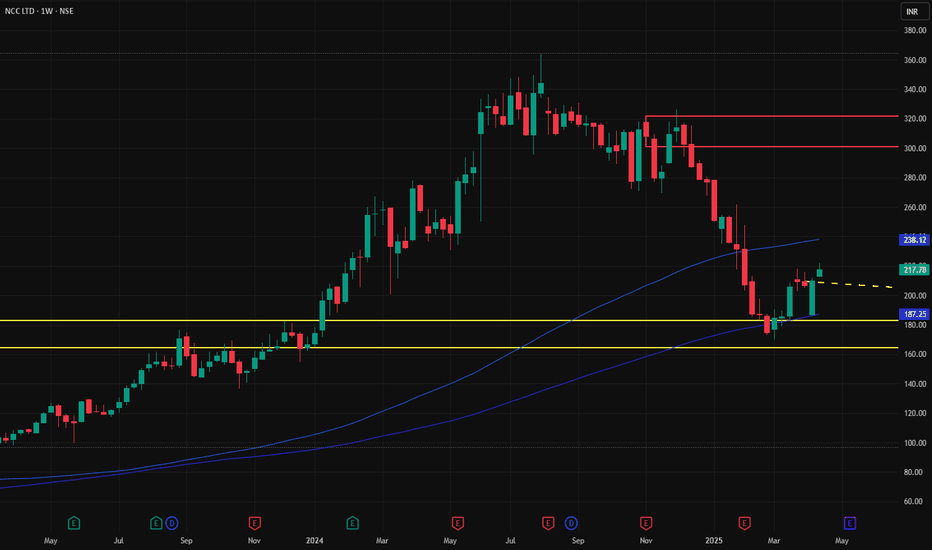Click the 140.00 price axis label

[x=915, y=384]
